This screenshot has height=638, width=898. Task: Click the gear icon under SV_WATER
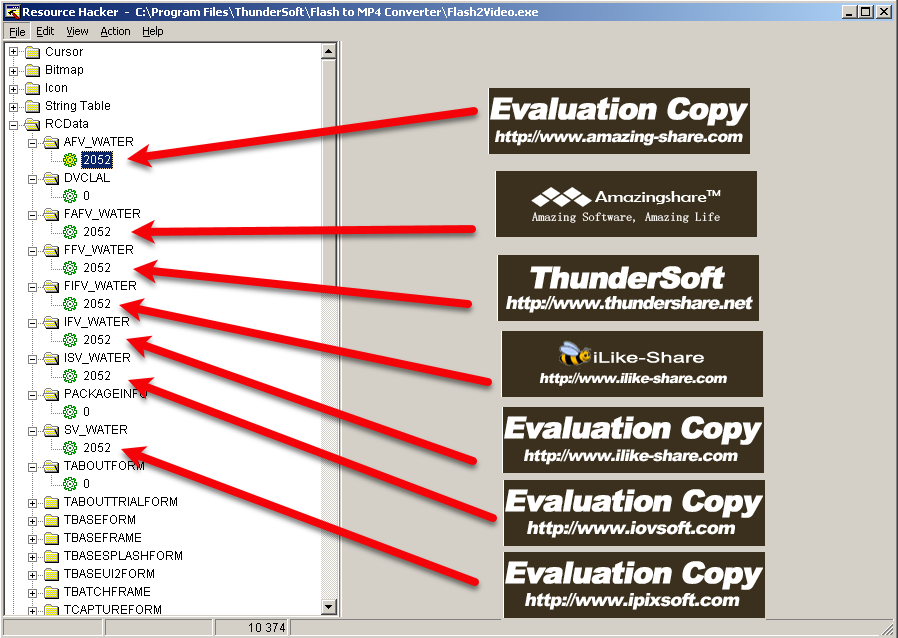tap(70, 448)
